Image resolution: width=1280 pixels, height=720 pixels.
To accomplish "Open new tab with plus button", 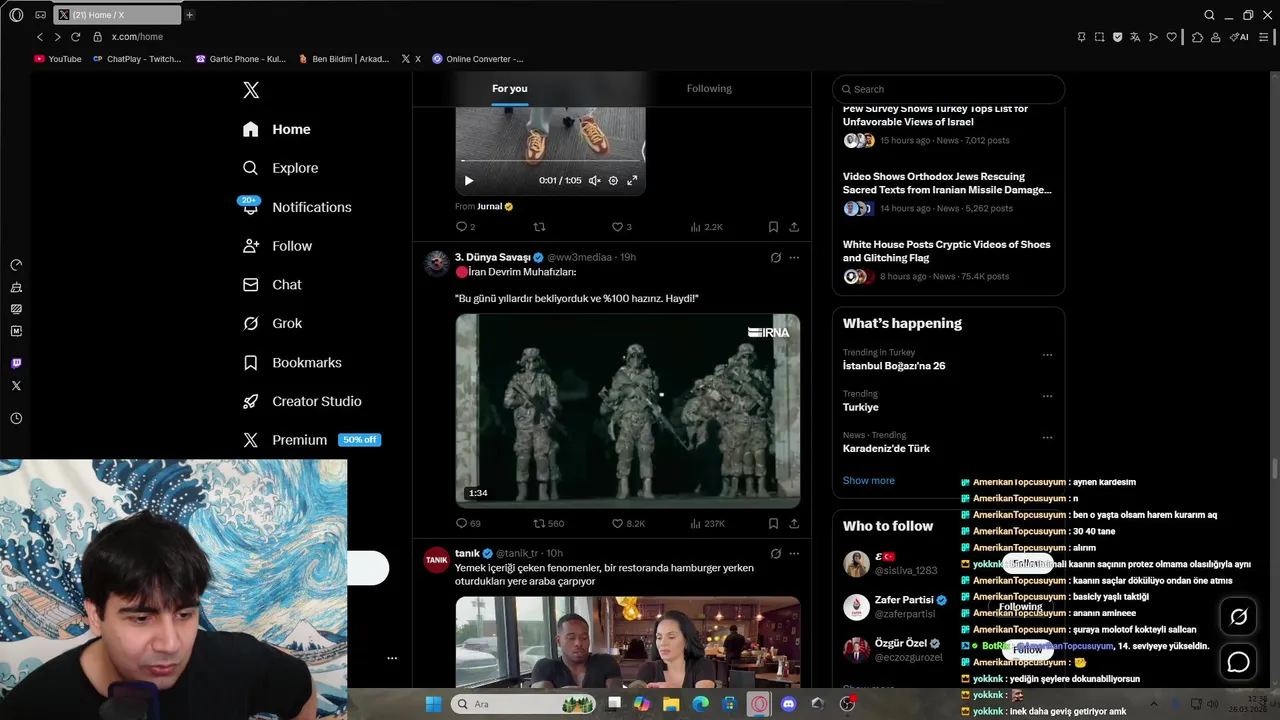I will coord(189,15).
